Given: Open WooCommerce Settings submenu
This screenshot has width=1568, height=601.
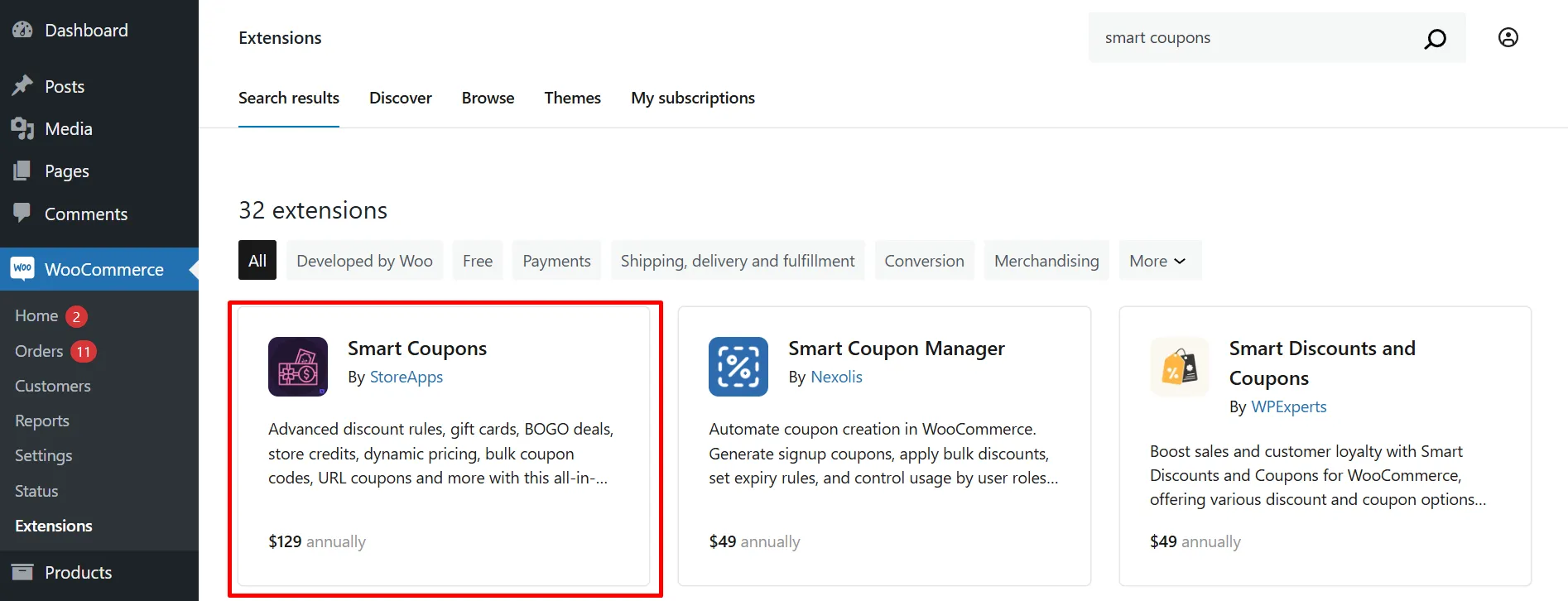Looking at the screenshot, I should (x=44, y=455).
